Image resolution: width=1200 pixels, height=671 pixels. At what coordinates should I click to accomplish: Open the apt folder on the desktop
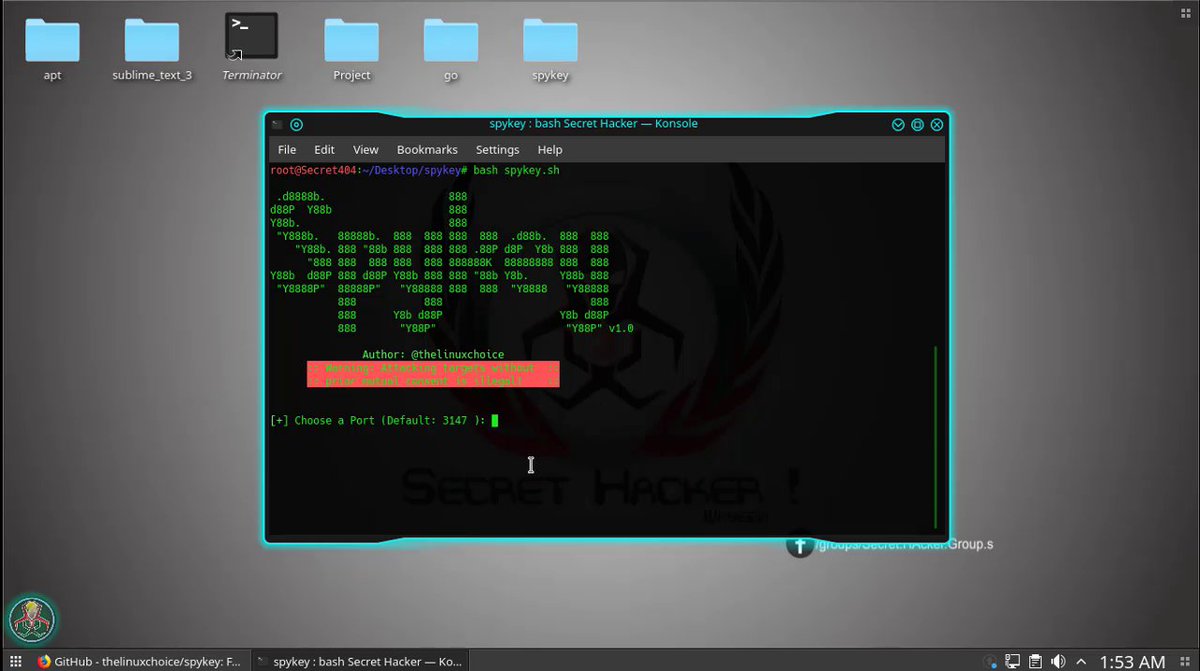pos(52,49)
